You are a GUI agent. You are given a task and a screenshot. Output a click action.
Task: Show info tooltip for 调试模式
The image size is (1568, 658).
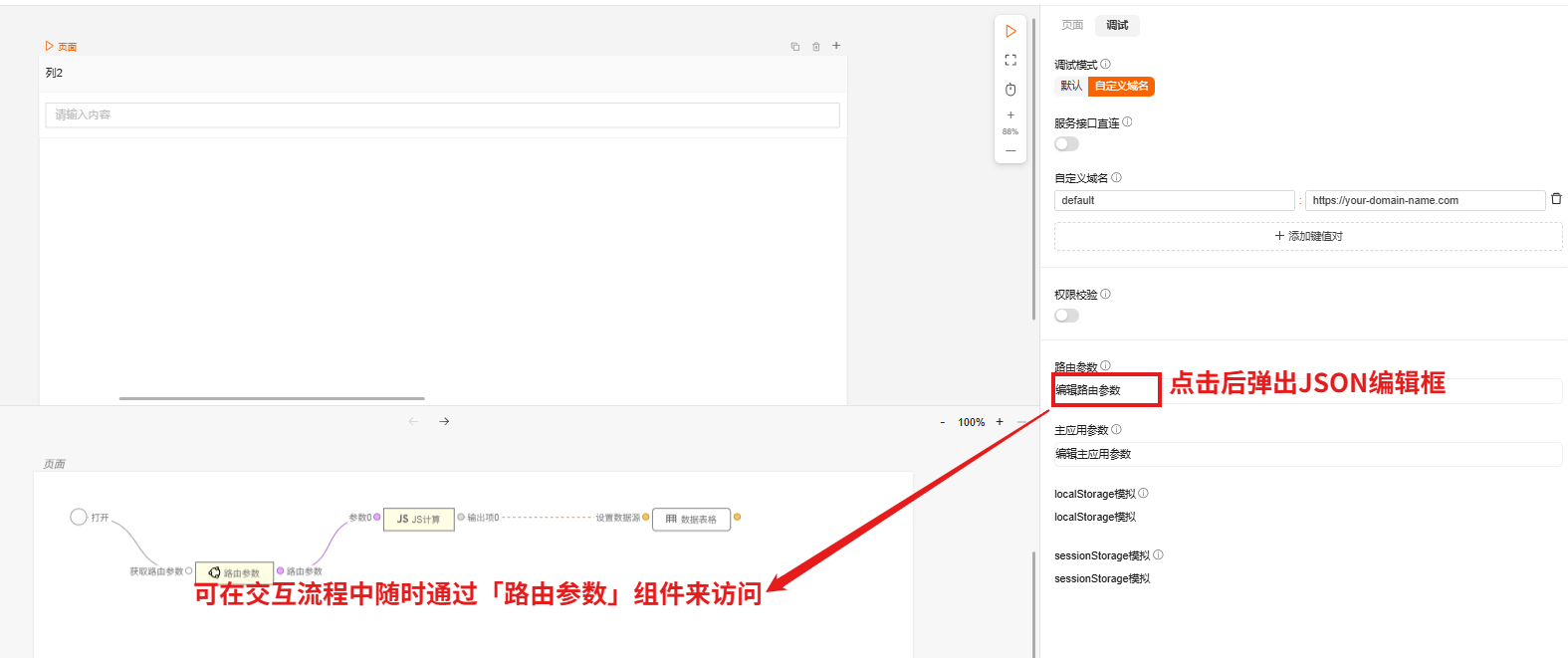[1105, 64]
